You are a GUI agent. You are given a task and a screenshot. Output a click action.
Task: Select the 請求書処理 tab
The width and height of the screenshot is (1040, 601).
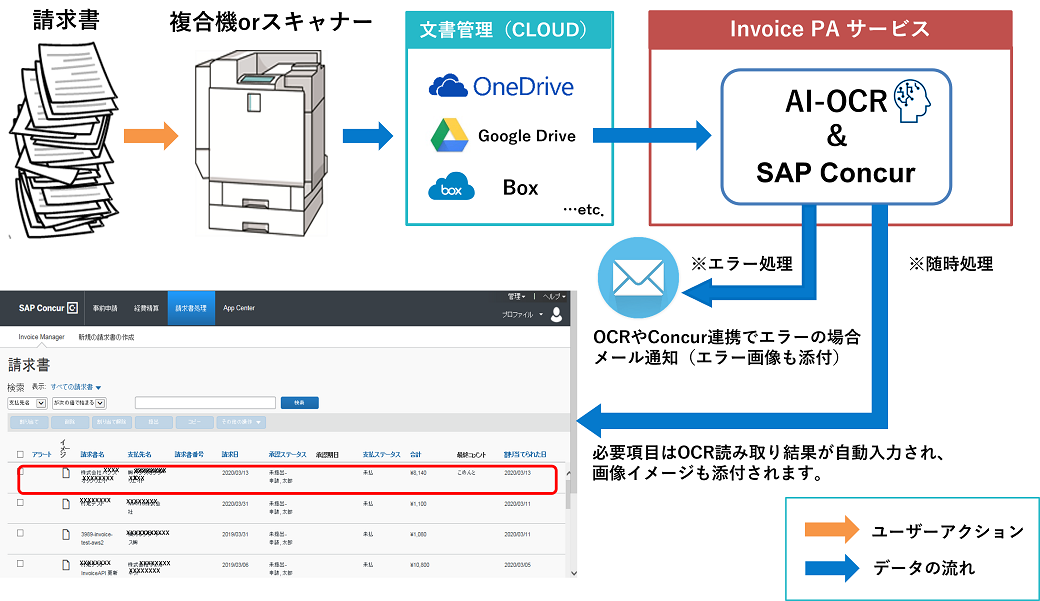(x=191, y=308)
